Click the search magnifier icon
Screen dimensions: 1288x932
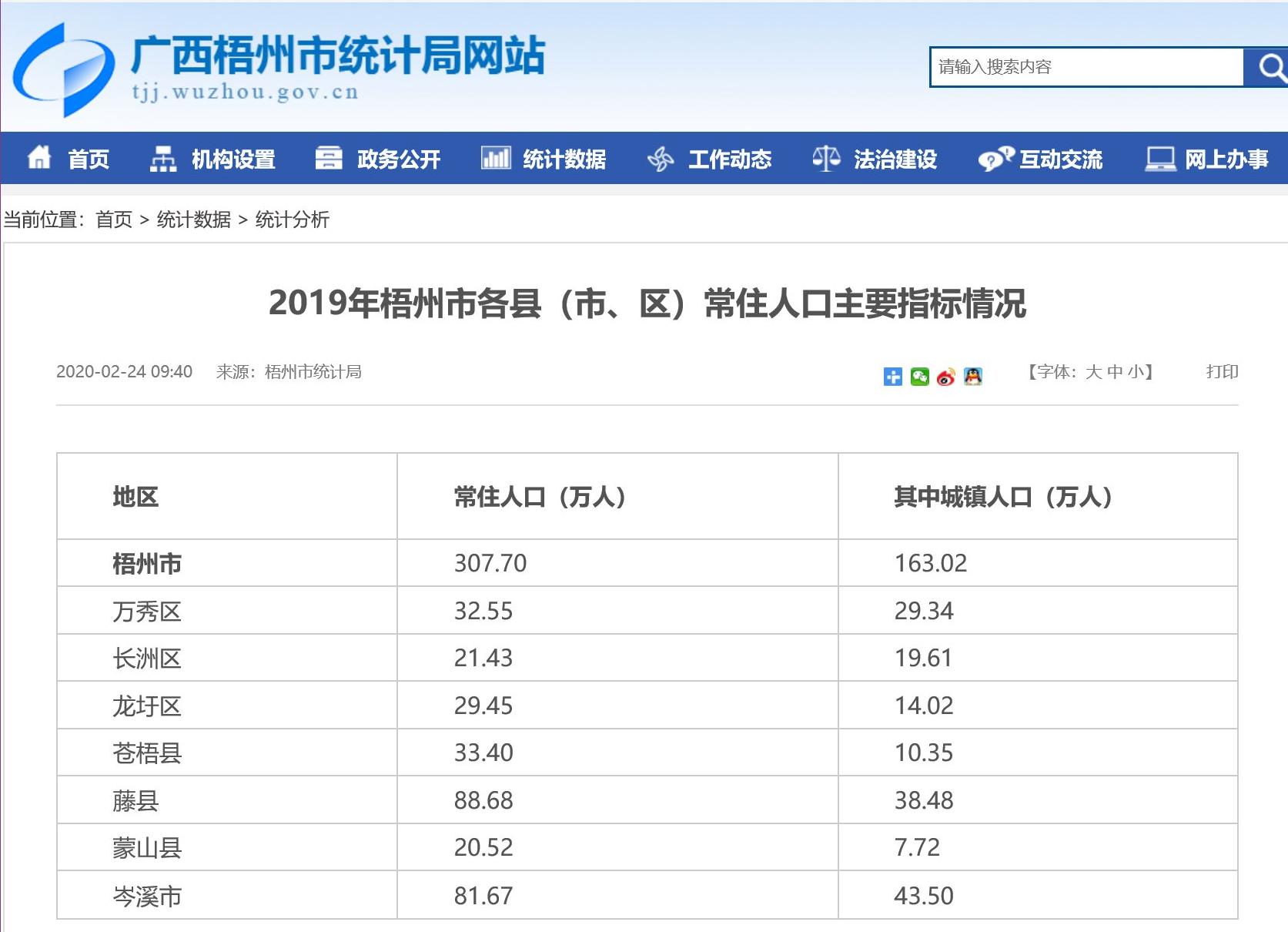[x=1270, y=68]
